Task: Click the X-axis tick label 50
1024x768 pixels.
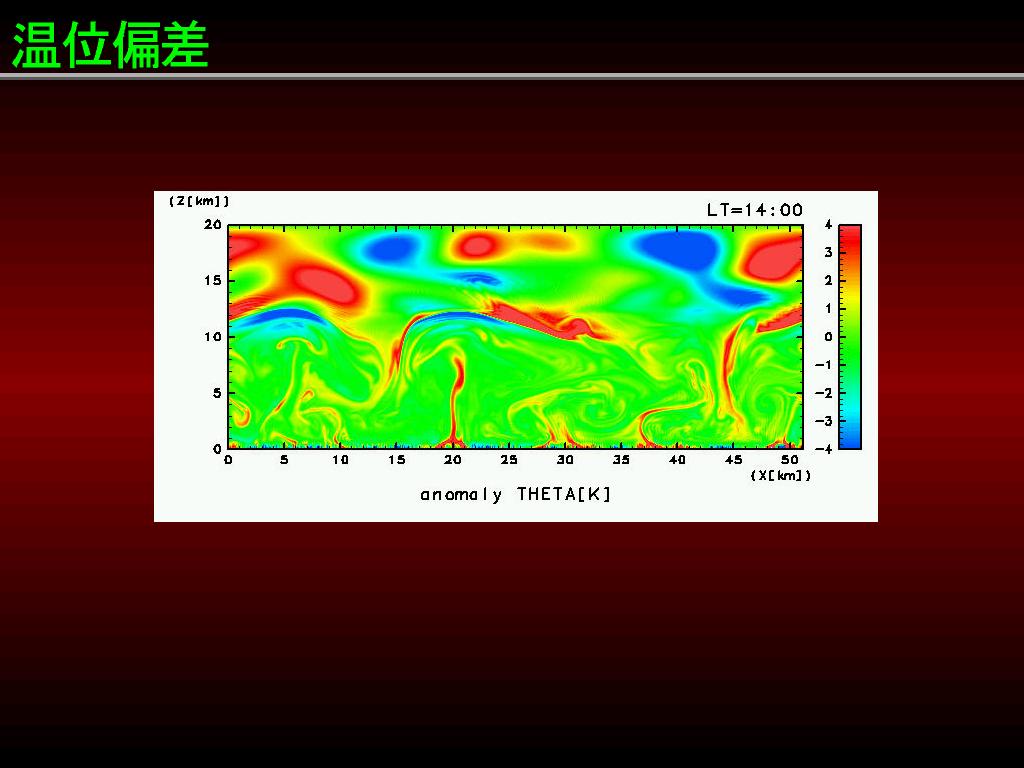Action: (790, 460)
